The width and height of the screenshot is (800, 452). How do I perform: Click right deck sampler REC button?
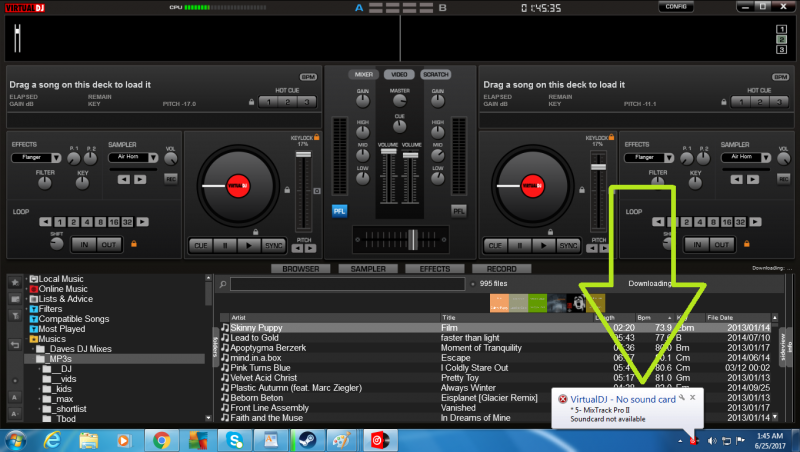tap(784, 179)
